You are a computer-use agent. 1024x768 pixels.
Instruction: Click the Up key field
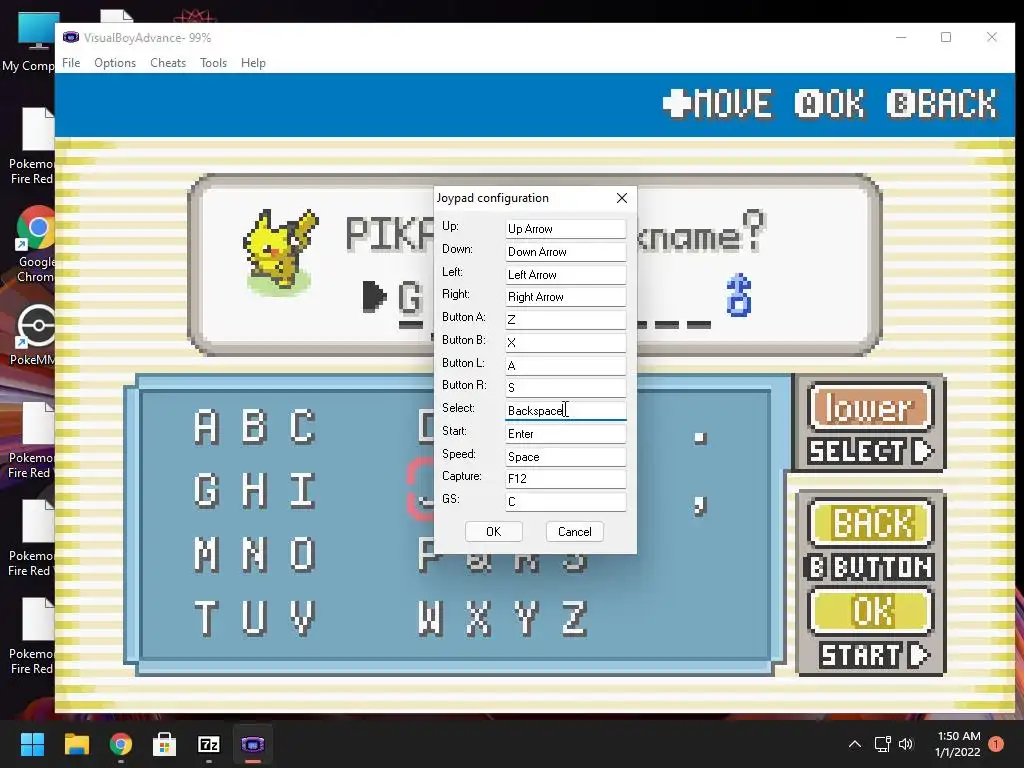pyautogui.click(x=566, y=229)
